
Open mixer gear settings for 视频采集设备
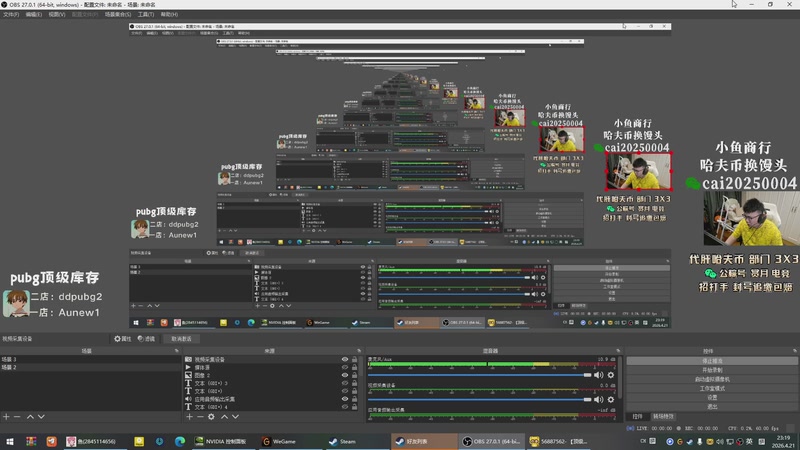click(611, 399)
